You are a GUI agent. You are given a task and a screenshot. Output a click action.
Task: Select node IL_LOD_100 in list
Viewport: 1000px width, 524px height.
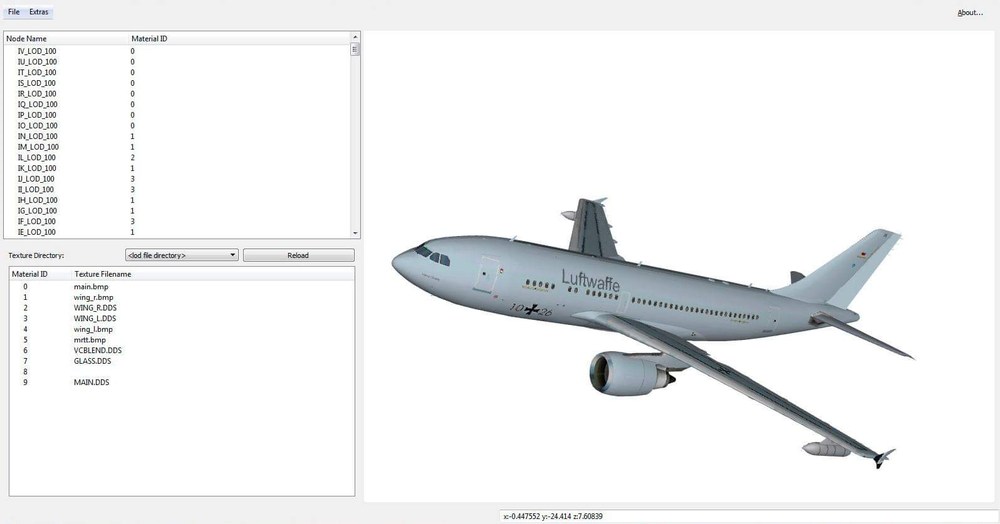pos(177,157)
